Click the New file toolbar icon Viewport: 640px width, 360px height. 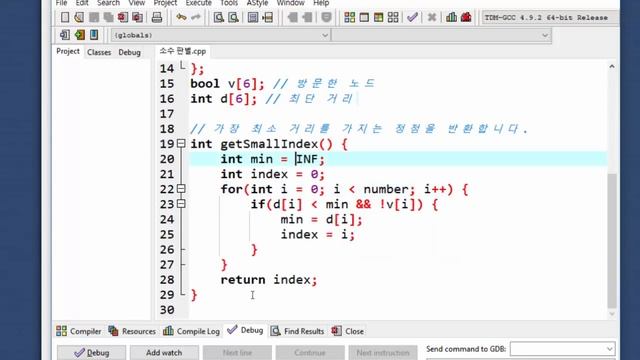pos(65,17)
